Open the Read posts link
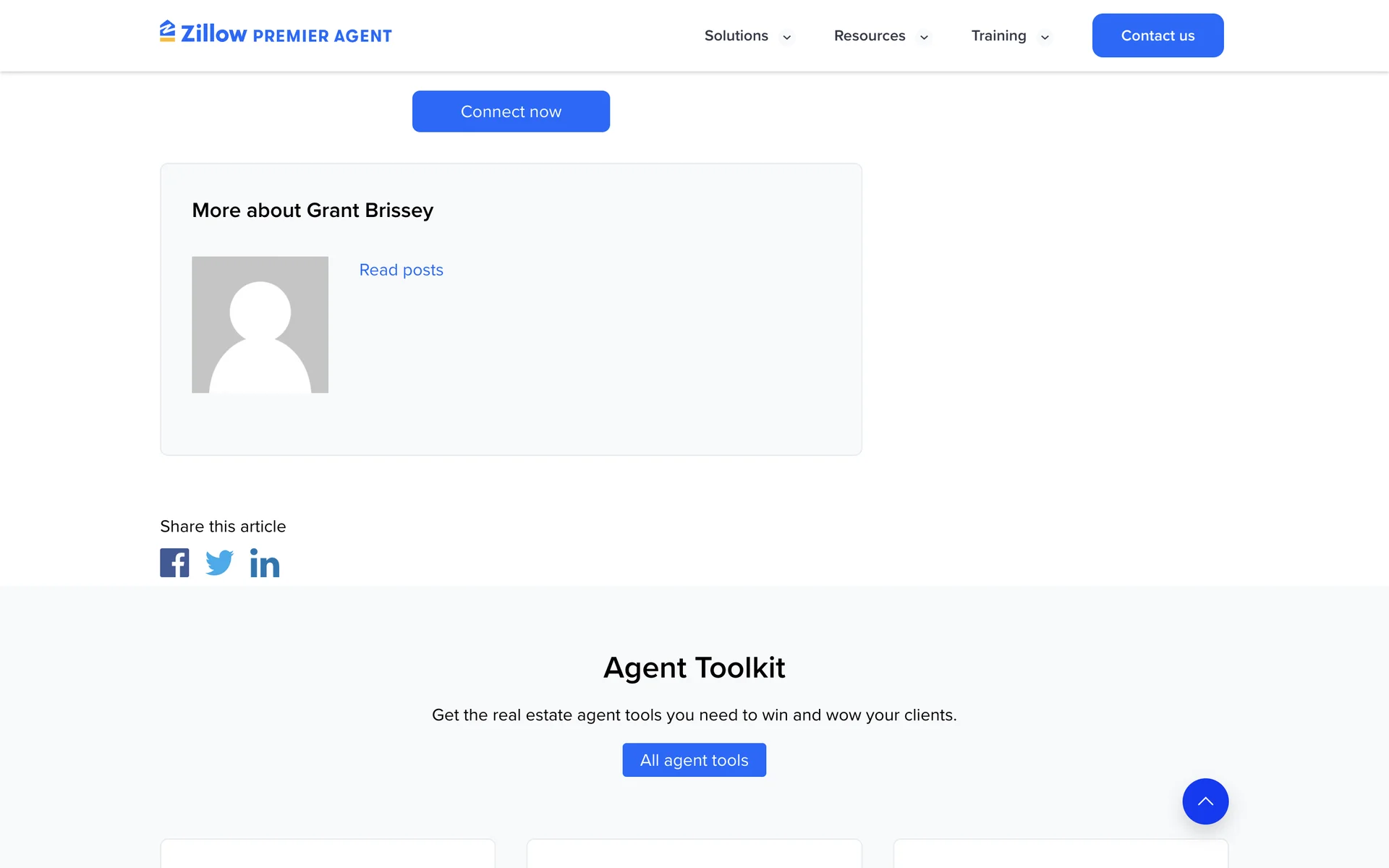Image resolution: width=1389 pixels, height=868 pixels. pos(401,270)
